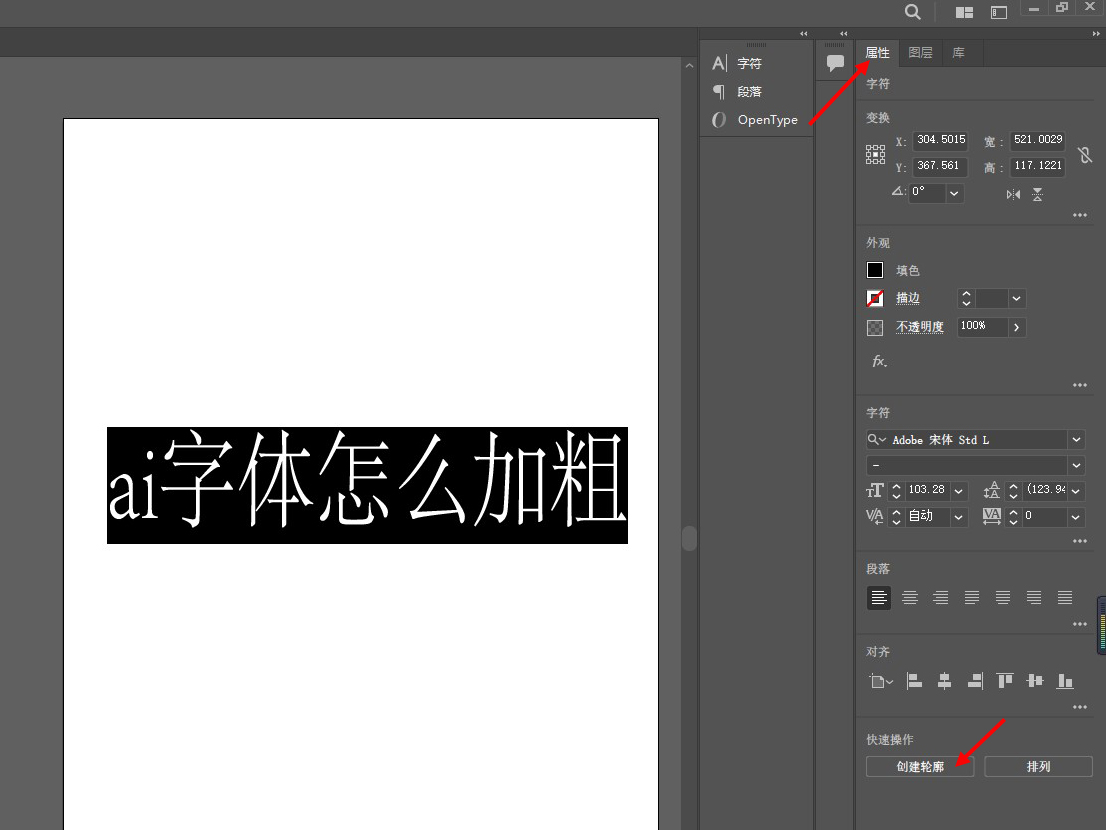Open the rotation angle dropdown

pos(954,193)
